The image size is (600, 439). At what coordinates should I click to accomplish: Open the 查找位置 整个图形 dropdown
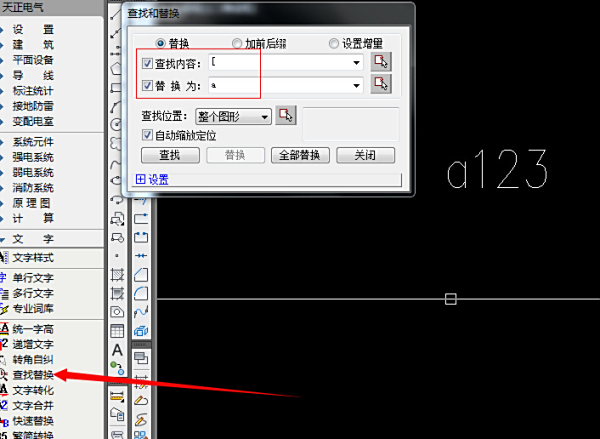[x=233, y=116]
